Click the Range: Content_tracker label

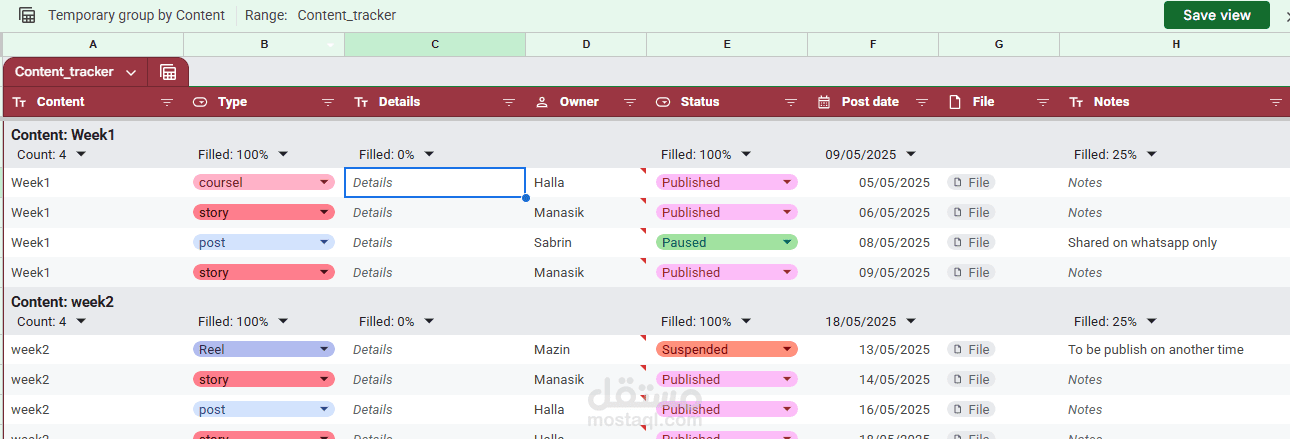[320, 15]
